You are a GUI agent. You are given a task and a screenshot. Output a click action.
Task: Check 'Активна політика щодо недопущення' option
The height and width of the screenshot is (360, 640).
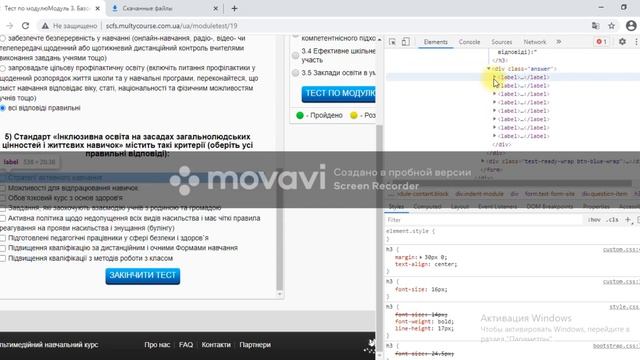coord(3,218)
